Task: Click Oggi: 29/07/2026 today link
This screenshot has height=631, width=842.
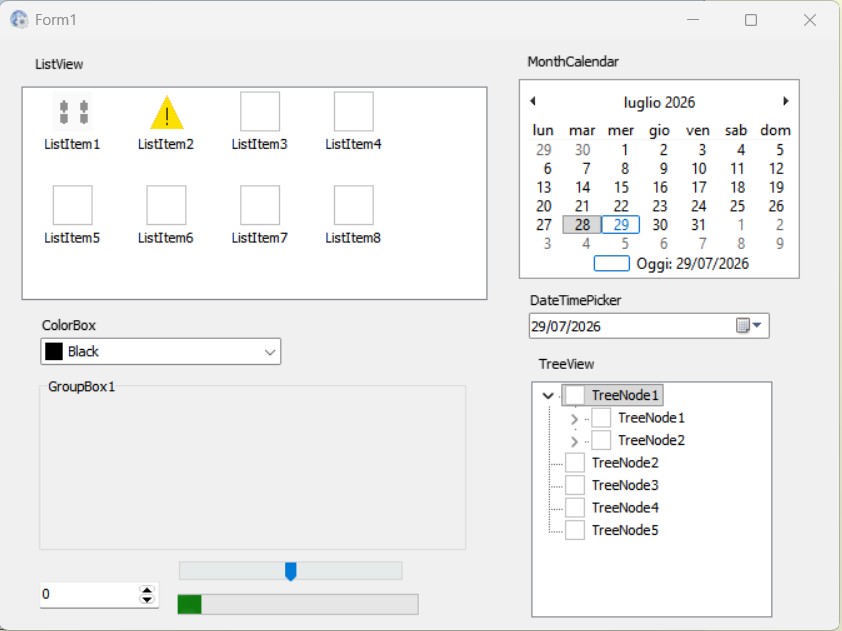Action: click(692, 264)
